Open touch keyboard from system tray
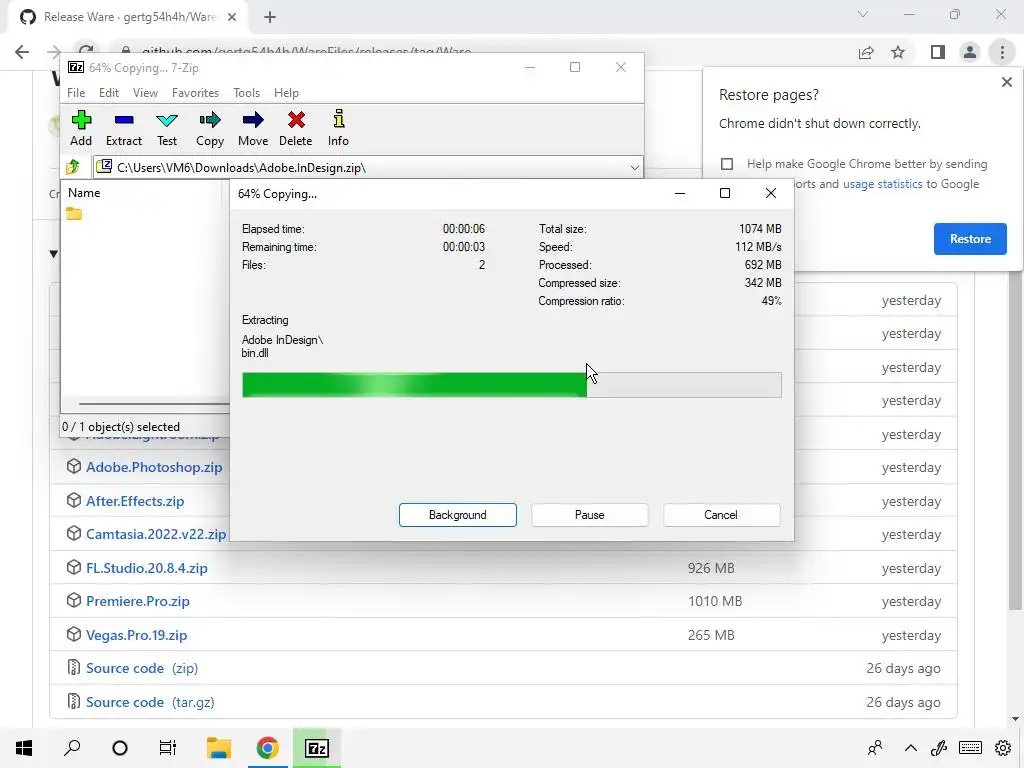 pyautogui.click(x=970, y=748)
